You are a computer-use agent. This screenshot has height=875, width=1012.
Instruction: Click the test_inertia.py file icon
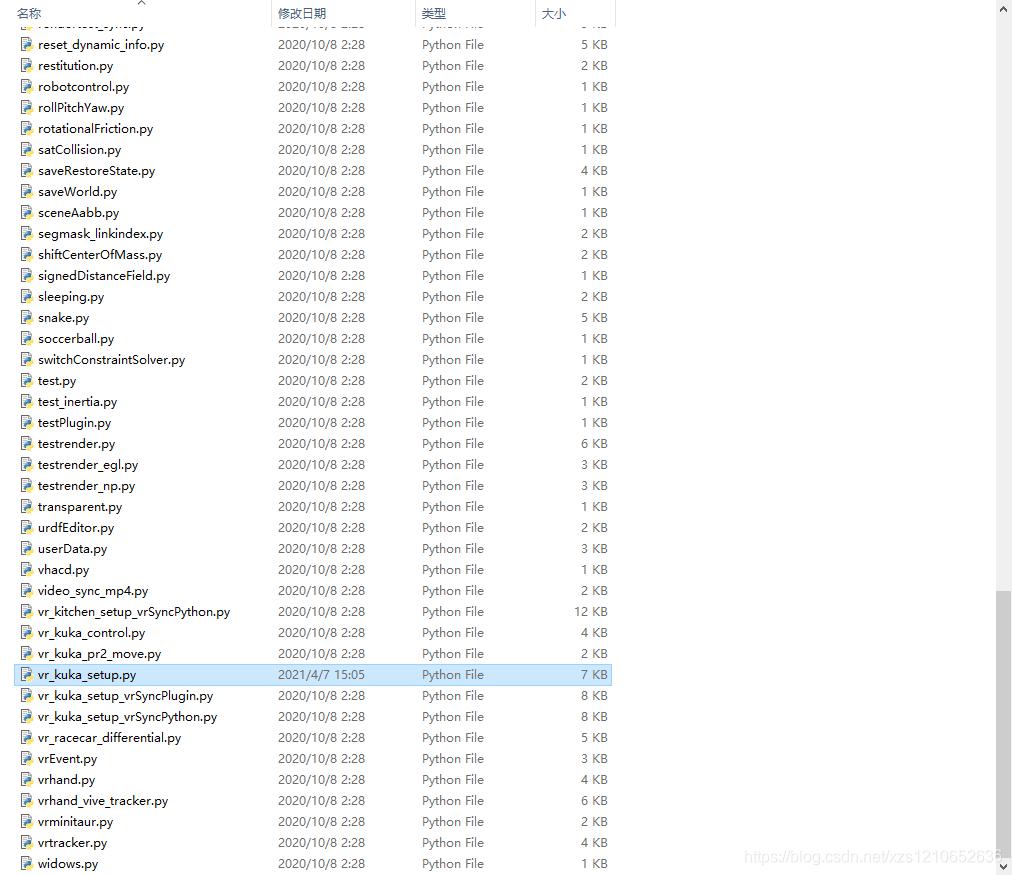pos(26,401)
